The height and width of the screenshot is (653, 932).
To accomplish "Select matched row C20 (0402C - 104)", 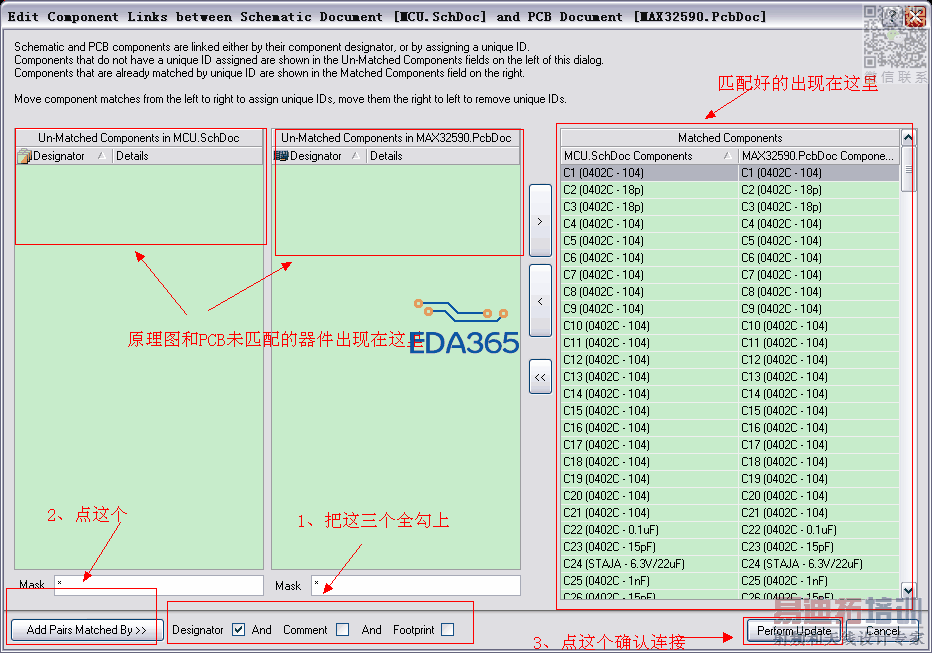I will (730, 496).
